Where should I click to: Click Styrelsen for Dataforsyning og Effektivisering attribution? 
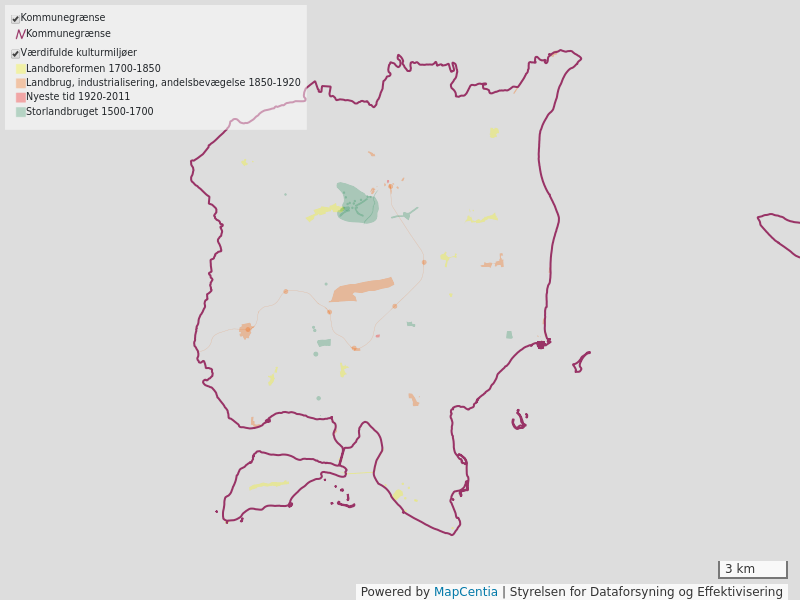click(646, 592)
